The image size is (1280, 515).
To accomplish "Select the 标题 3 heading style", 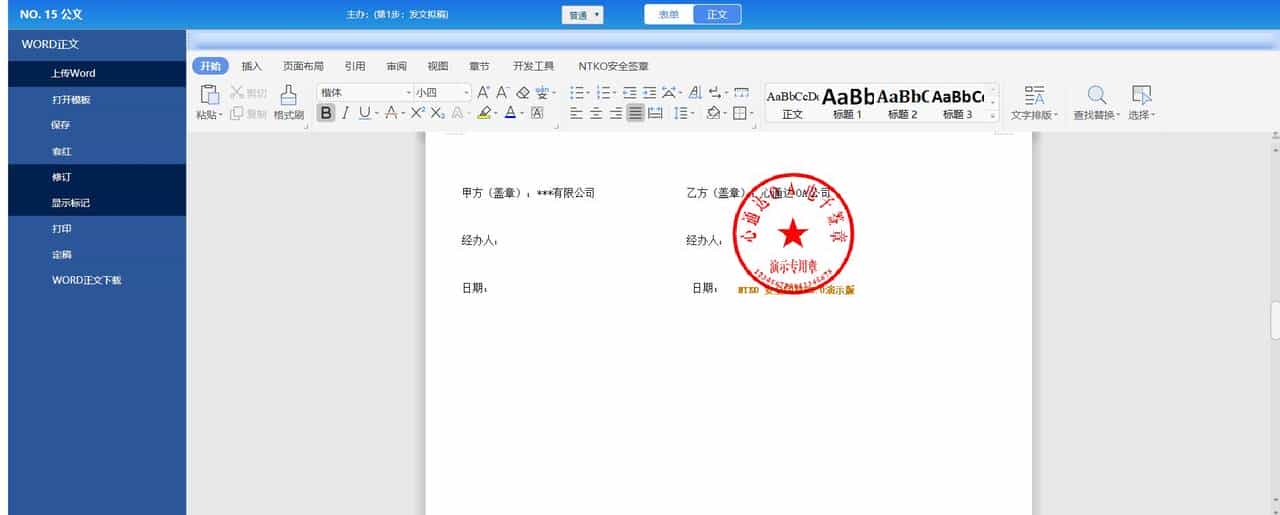I will 957,104.
